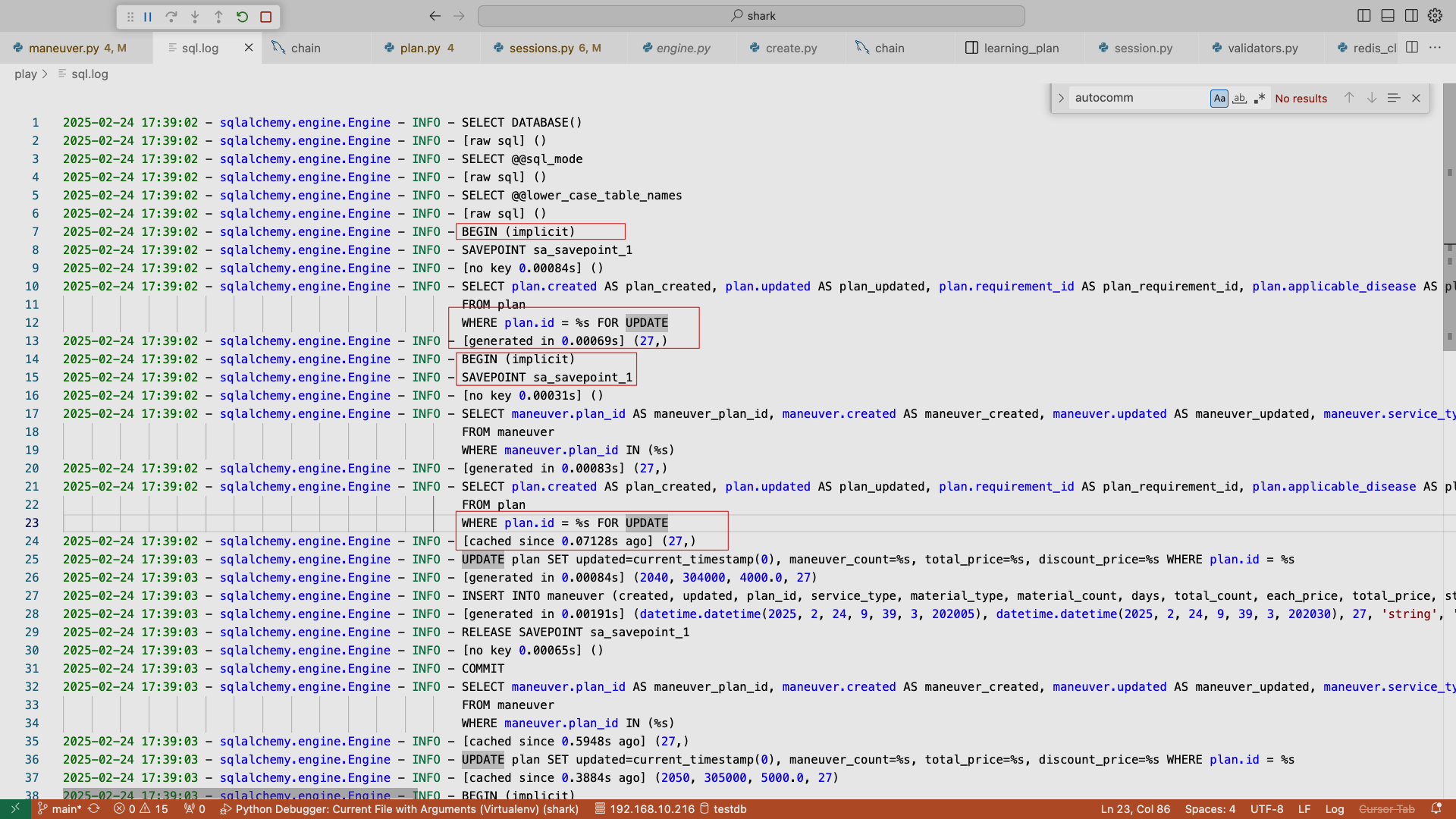Change file encoding via 'UTF-8'

tap(1266, 809)
